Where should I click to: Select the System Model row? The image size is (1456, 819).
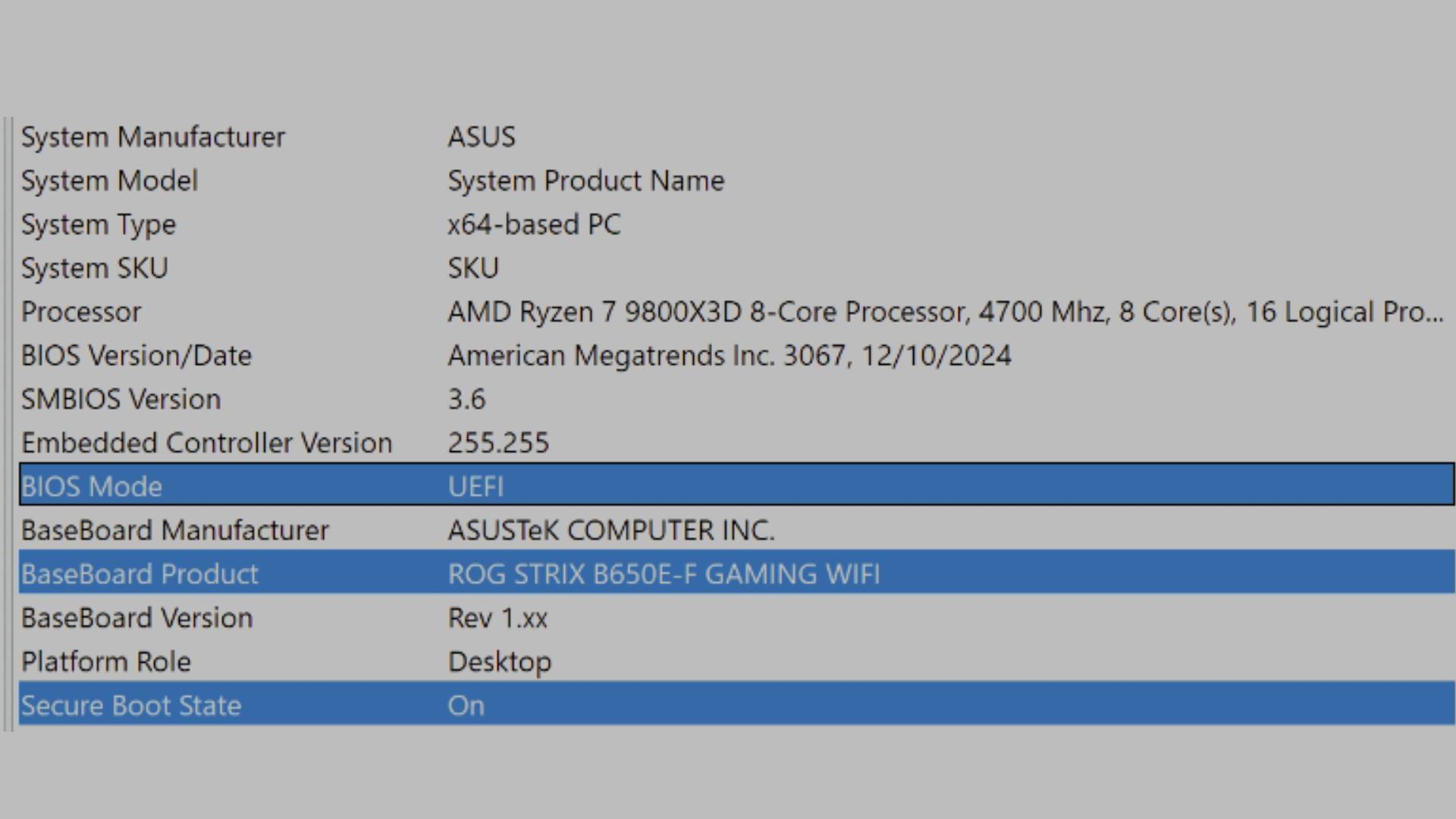(x=109, y=181)
